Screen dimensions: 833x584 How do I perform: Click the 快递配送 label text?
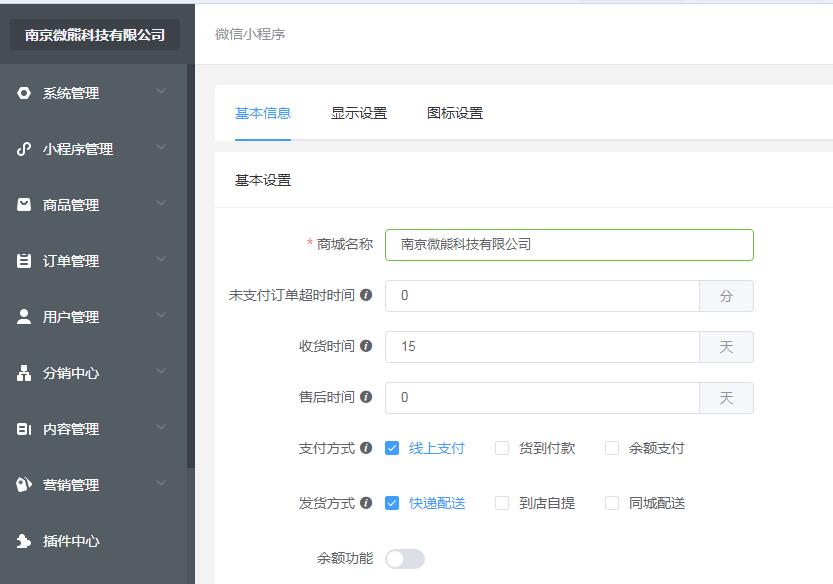point(437,503)
